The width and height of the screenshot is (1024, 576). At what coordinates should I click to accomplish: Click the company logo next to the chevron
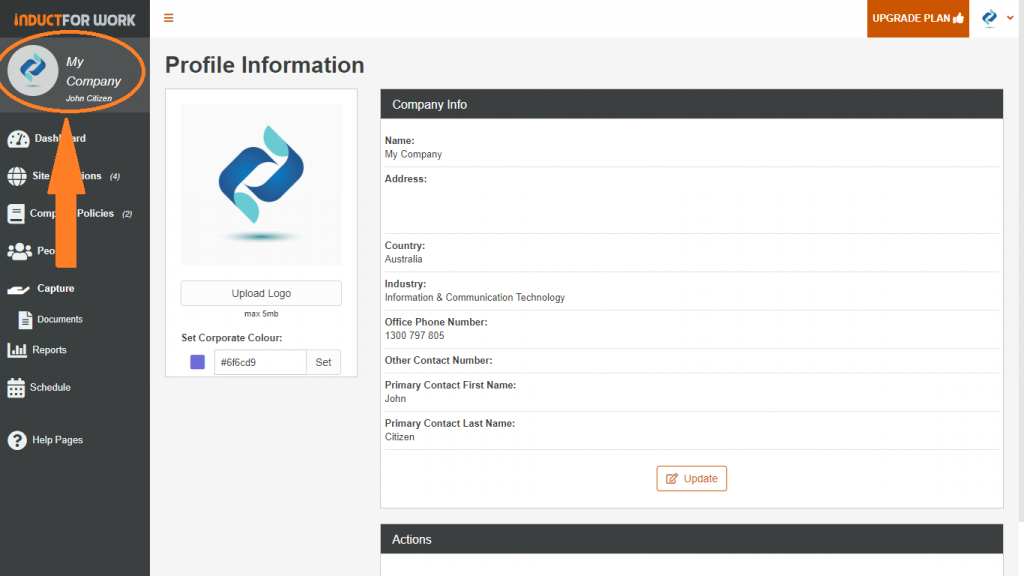988,17
